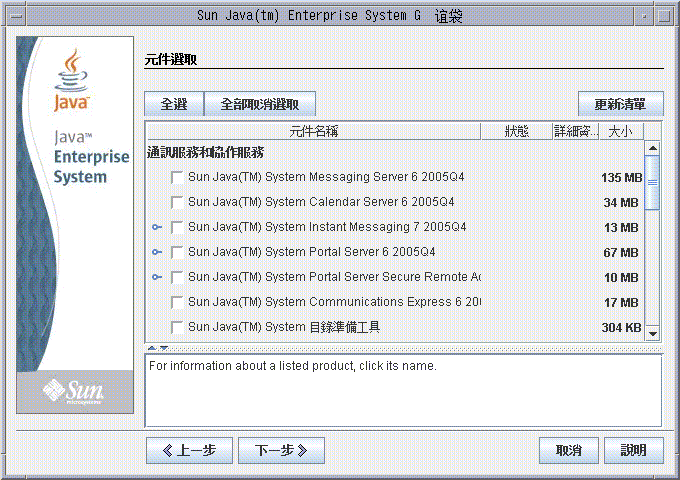Screen dimensions: 680x480
Task: Click scrollbar up arrow in component list
Action: 652,148
